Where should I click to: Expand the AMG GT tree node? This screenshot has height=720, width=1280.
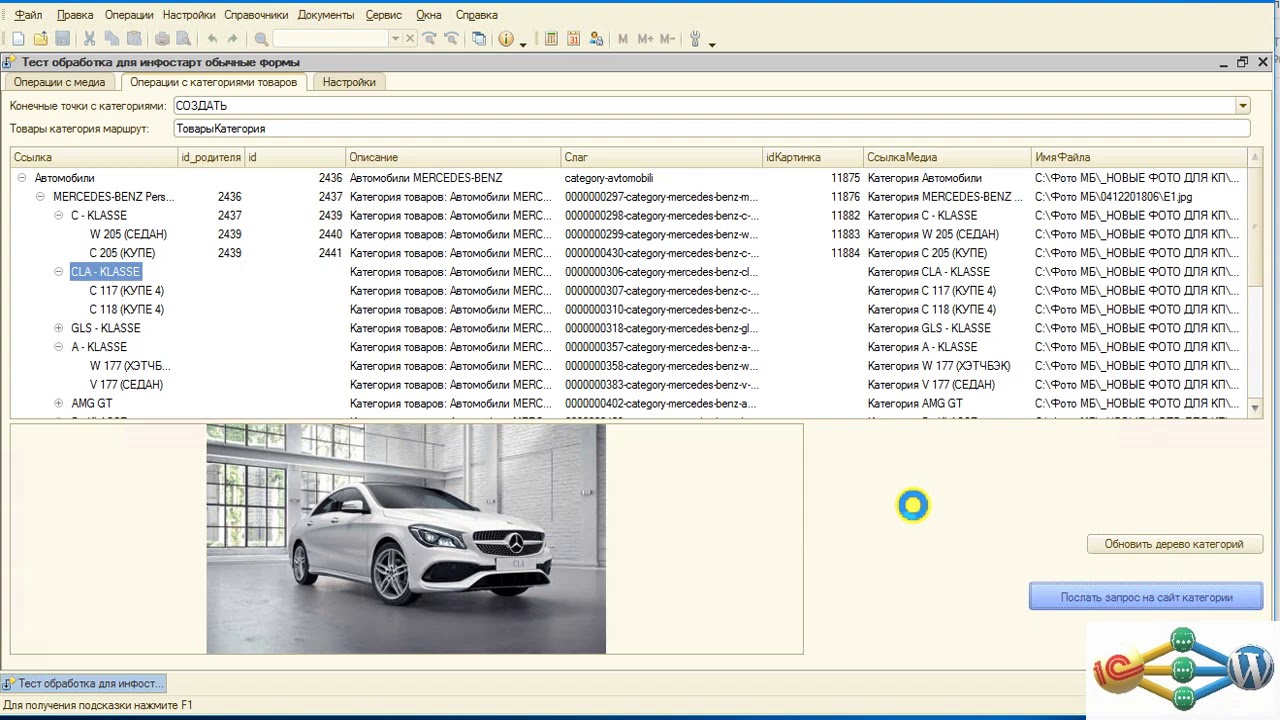tap(59, 403)
